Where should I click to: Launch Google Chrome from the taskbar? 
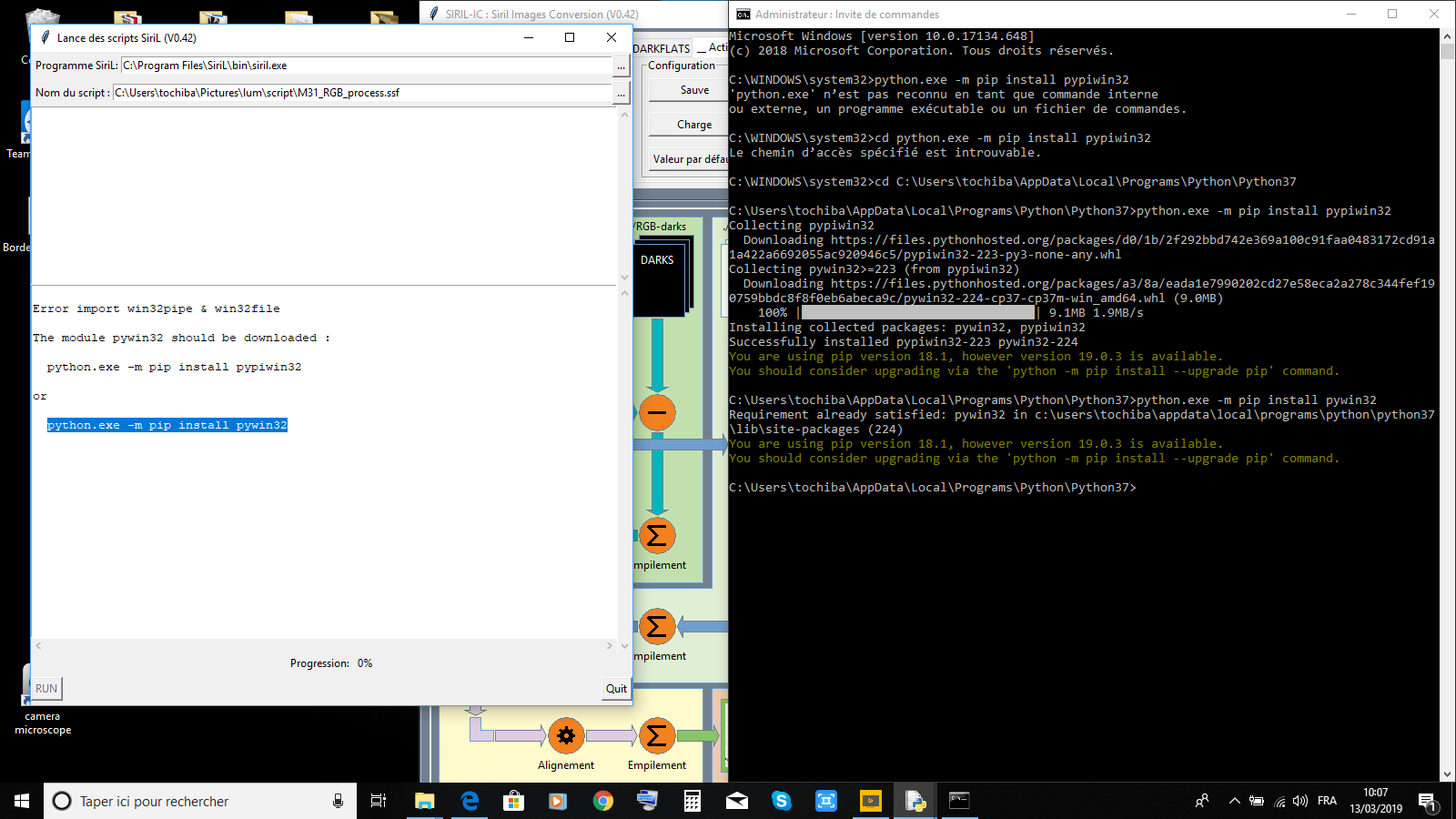pos(603,801)
